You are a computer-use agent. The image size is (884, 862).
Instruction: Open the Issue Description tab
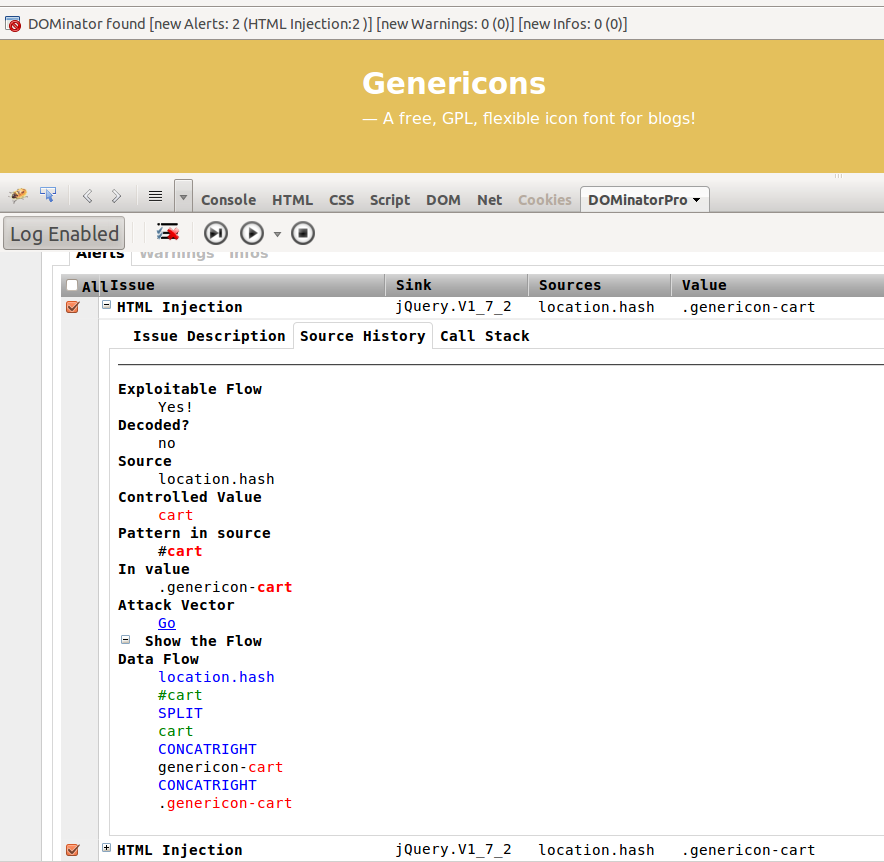pos(209,336)
